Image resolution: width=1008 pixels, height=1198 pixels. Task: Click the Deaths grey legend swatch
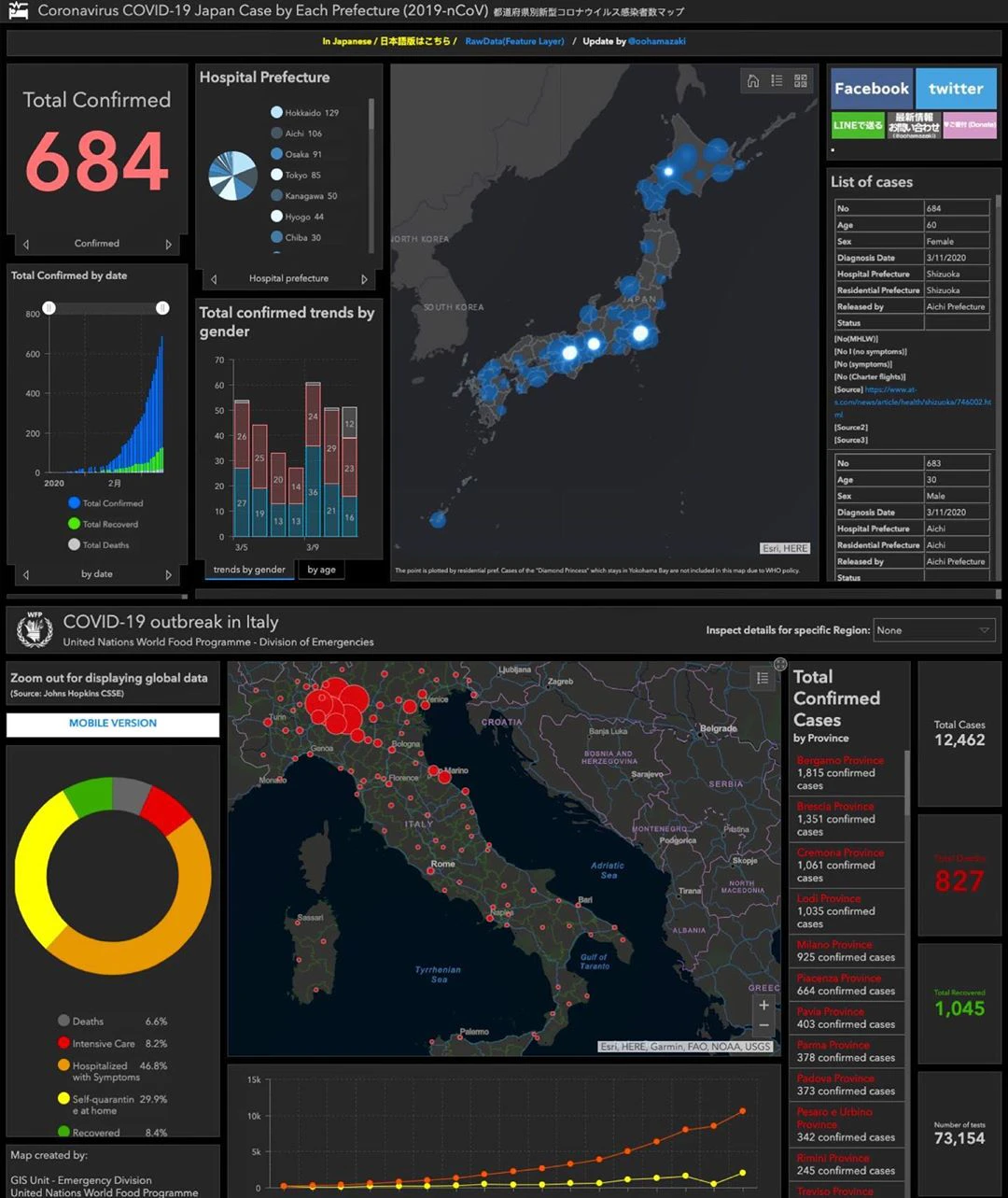(x=63, y=1021)
